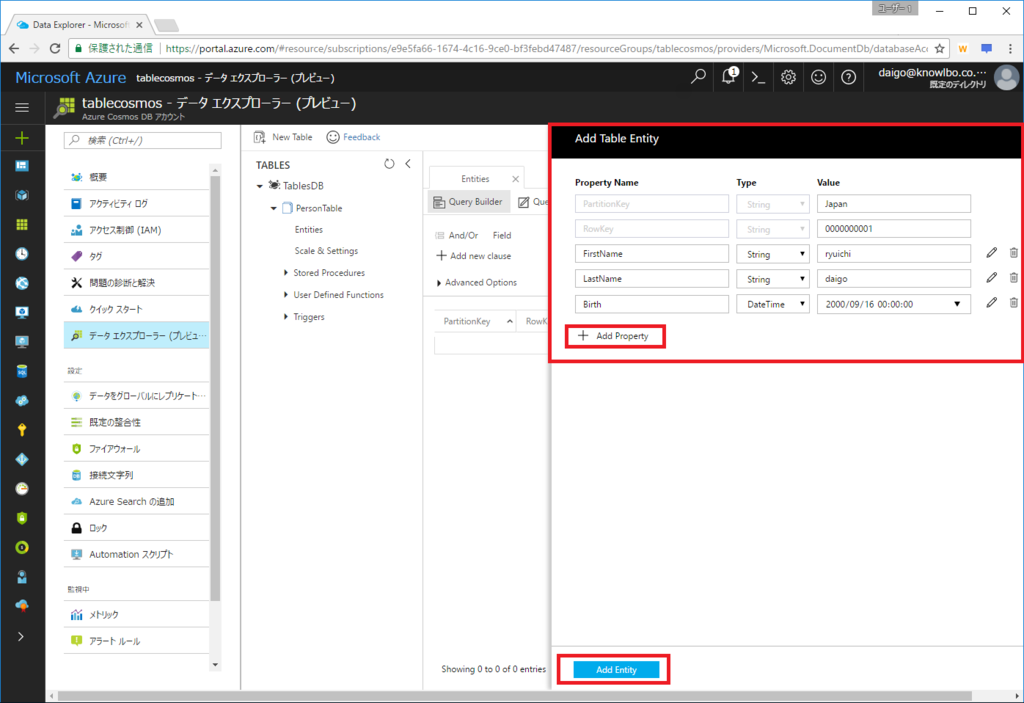Viewport: 1024px width, 703px height.
Task: Click the SQL database icon in sidebar
Action: point(22,371)
